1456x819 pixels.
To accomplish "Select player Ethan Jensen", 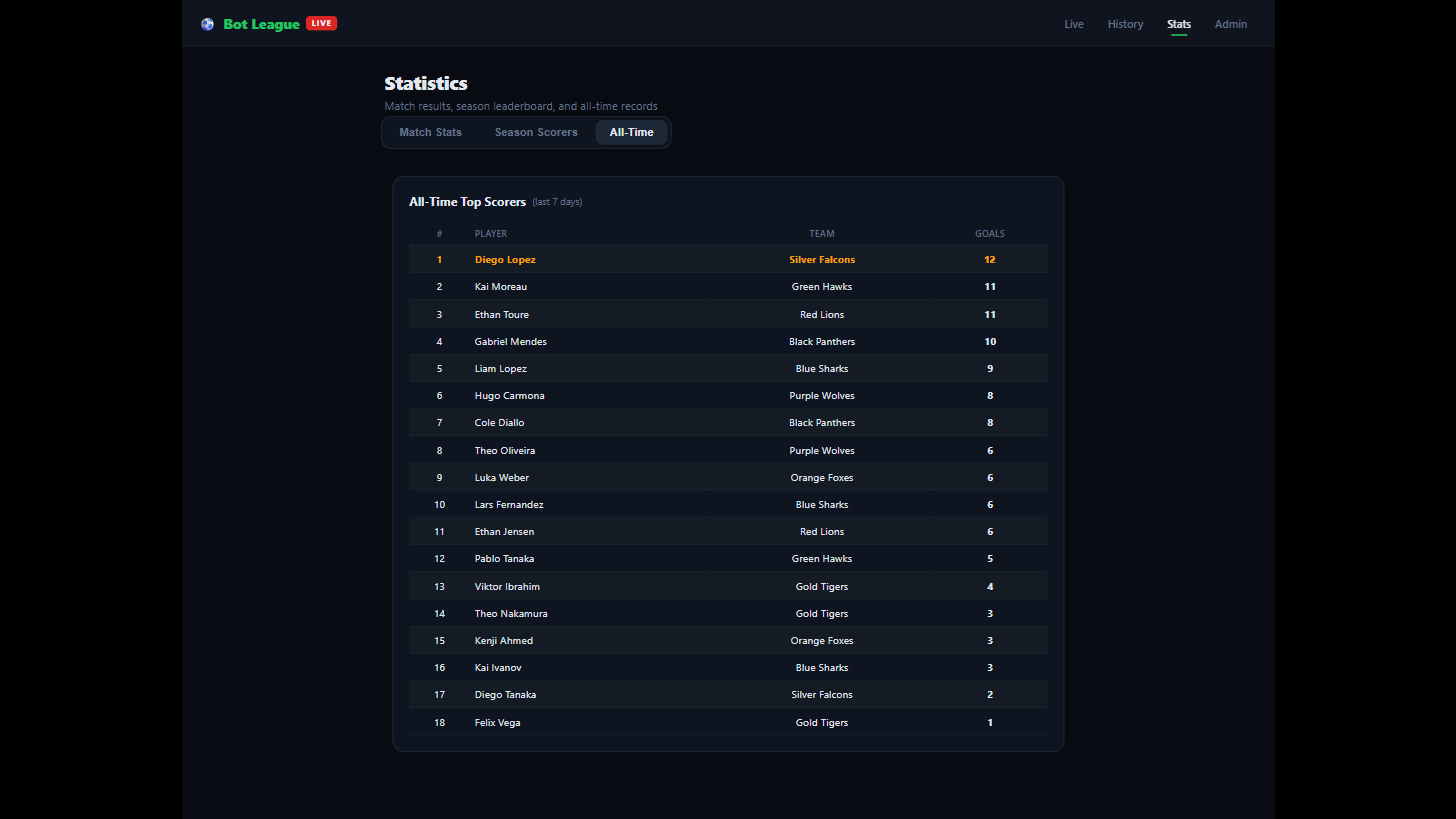I will (504, 532).
